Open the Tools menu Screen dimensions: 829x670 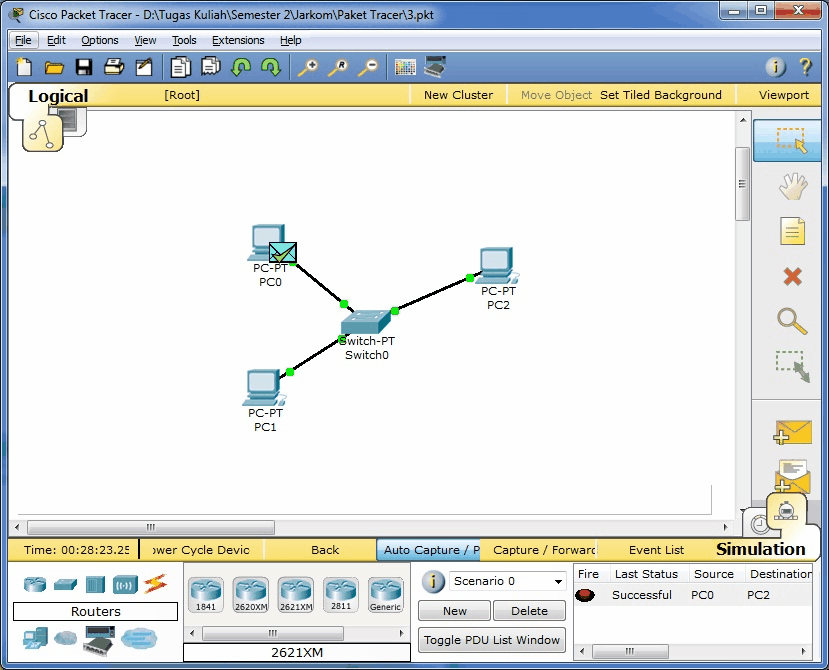pos(184,40)
